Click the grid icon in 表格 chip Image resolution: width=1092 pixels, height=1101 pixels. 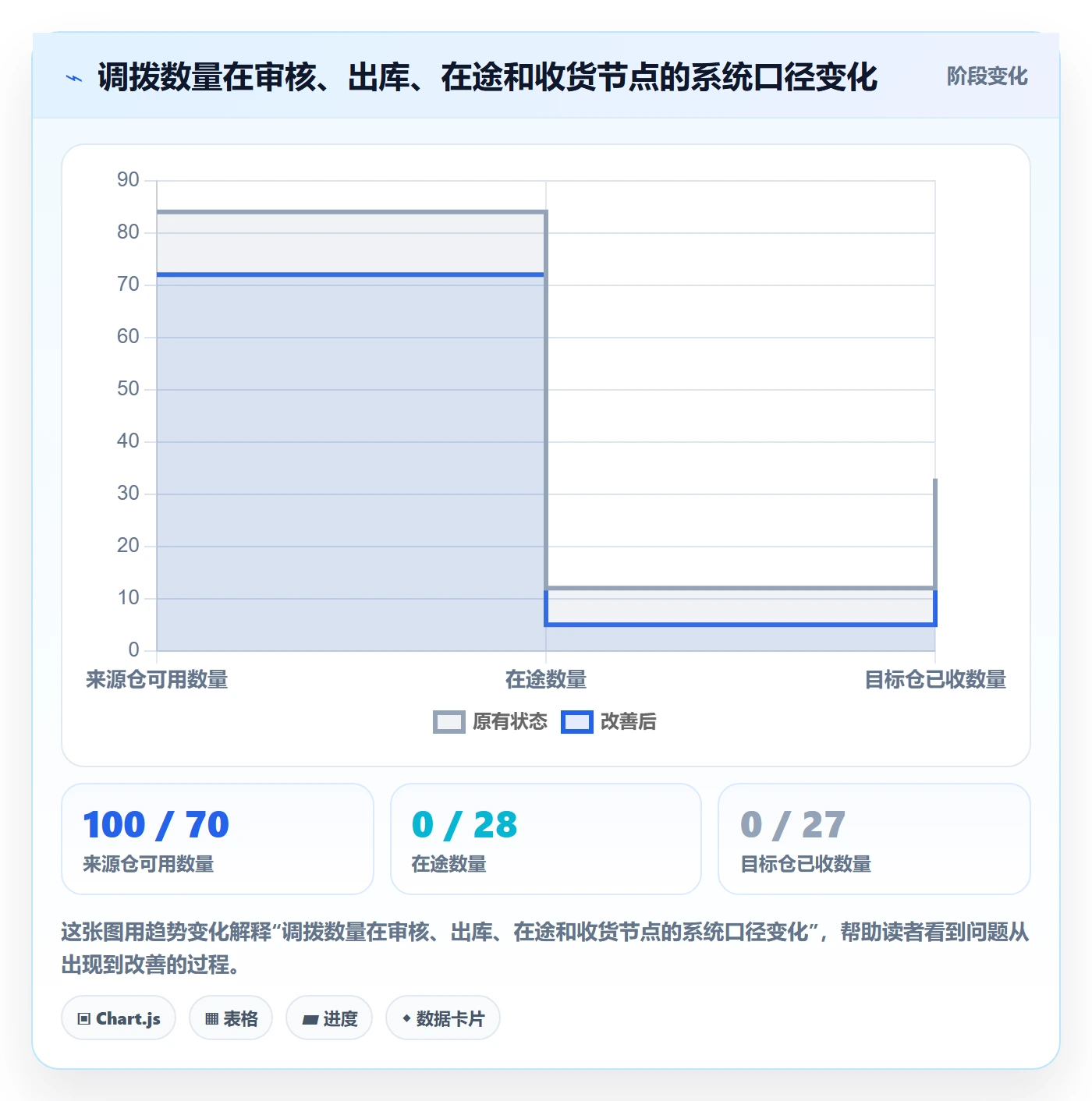click(211, 1019)
